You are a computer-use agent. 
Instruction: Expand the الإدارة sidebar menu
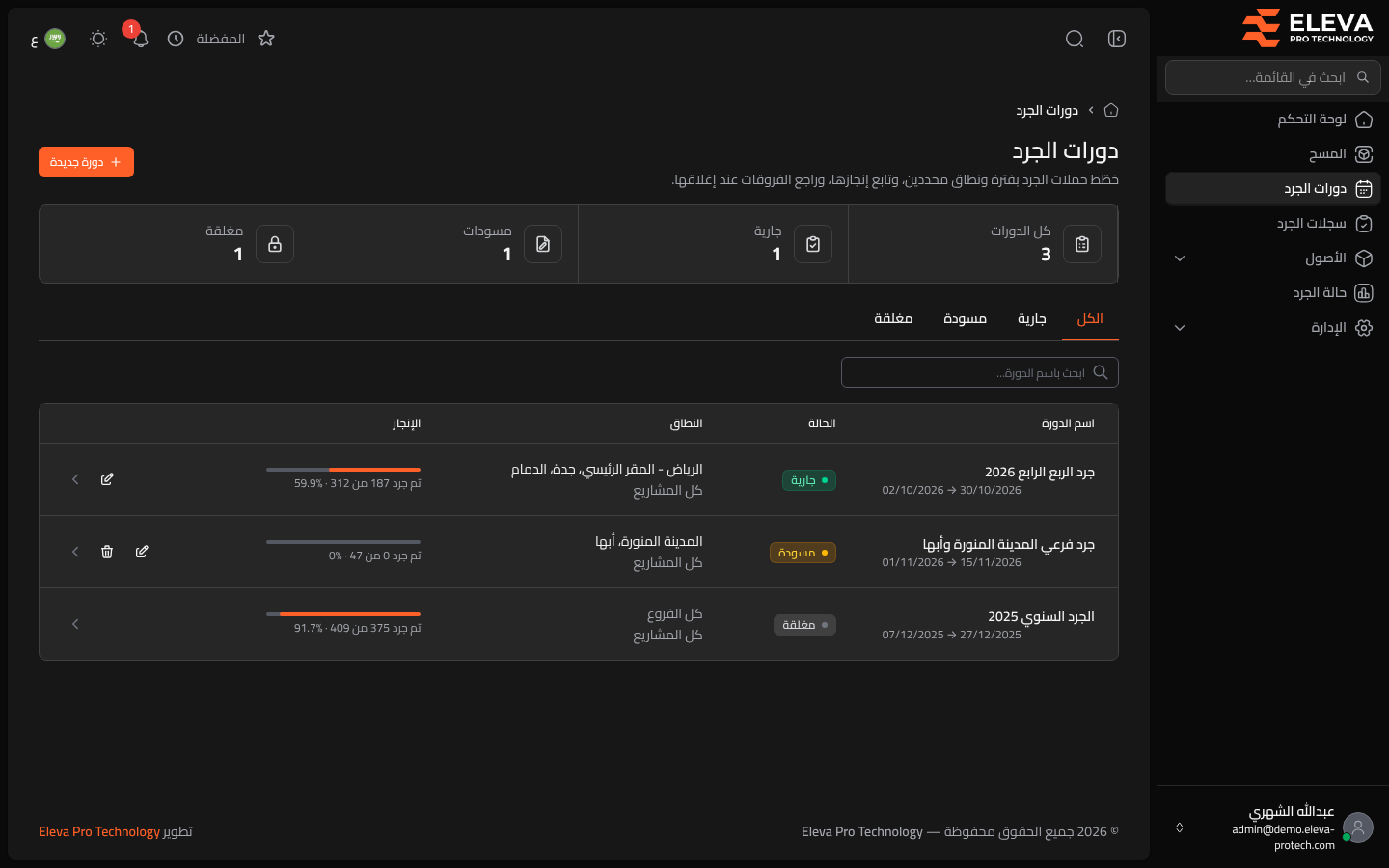[1180, 328]
